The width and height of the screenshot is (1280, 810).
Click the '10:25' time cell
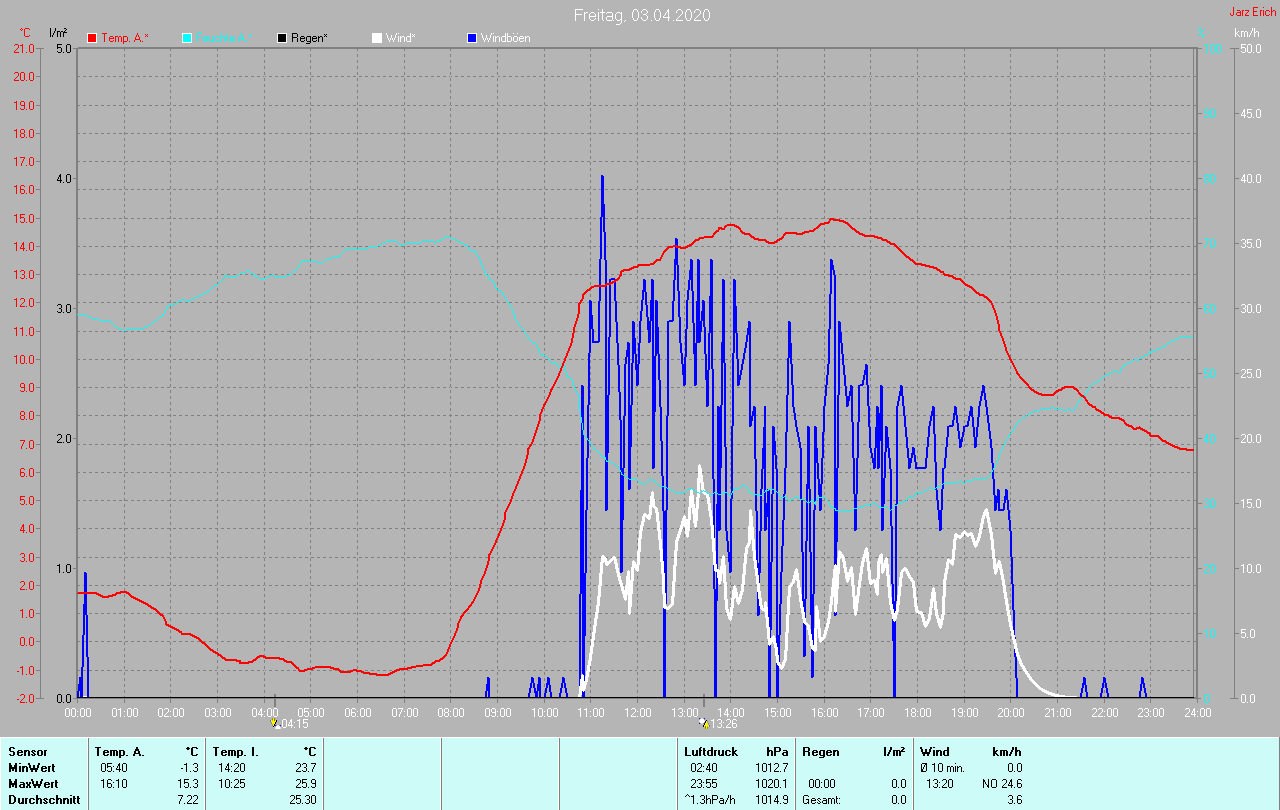point(231,784)
